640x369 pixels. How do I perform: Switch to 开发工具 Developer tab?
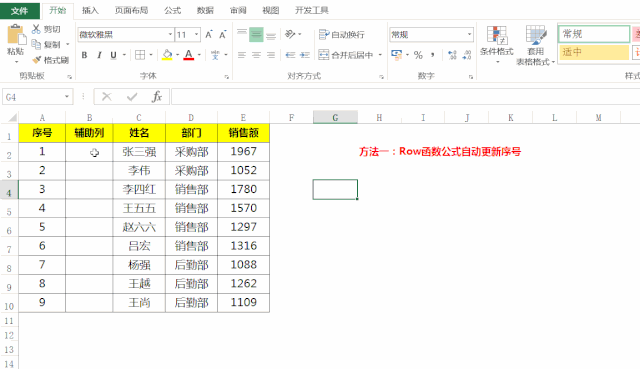[x=312, y=11]
